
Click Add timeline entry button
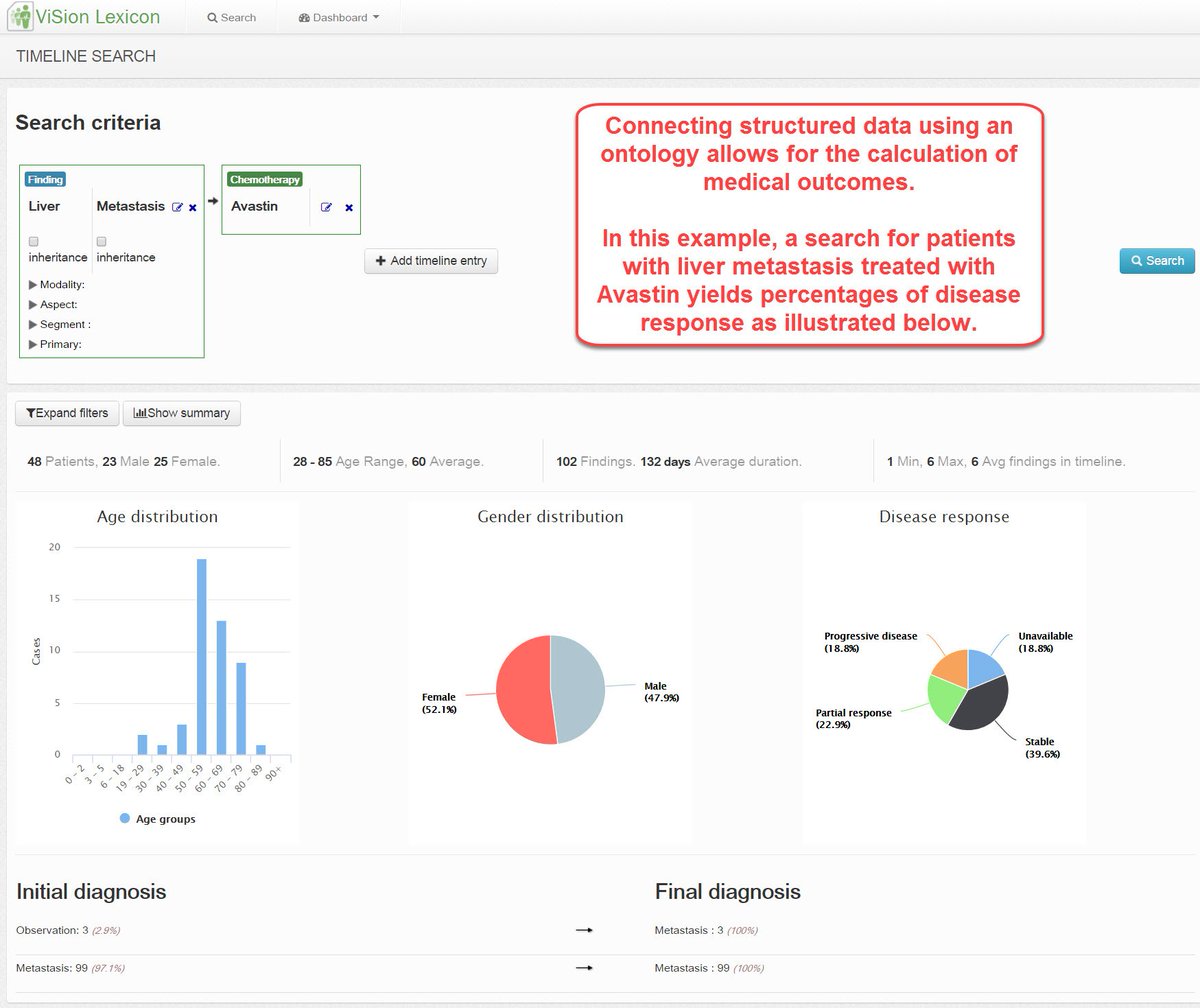point(431,261)
